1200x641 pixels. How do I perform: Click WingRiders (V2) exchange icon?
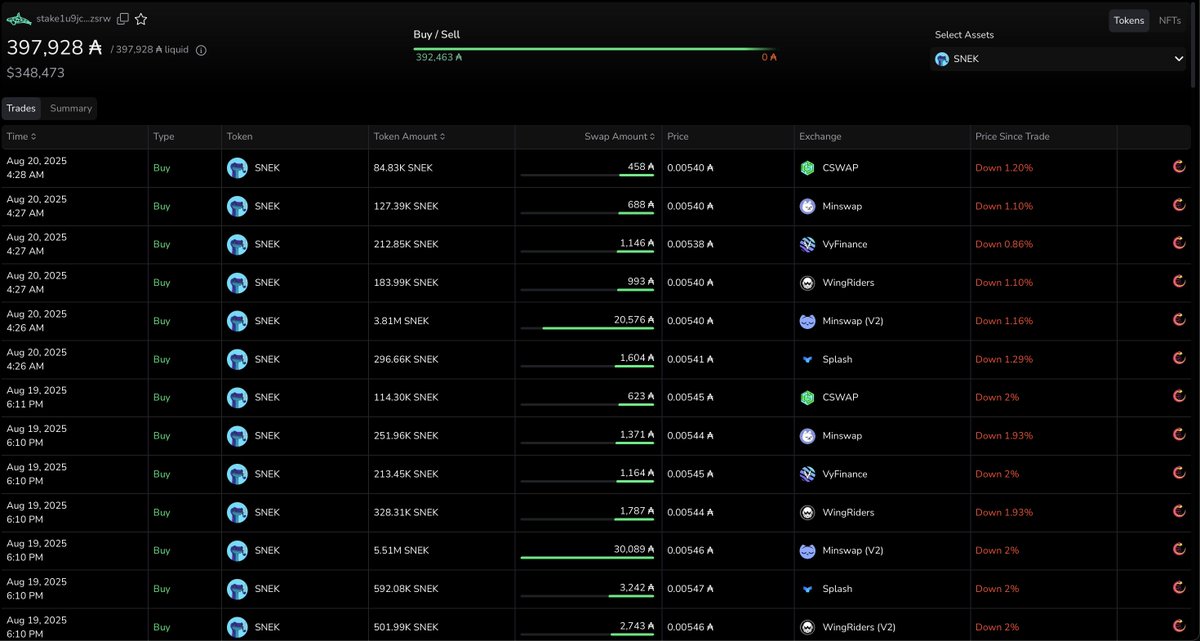807,627
